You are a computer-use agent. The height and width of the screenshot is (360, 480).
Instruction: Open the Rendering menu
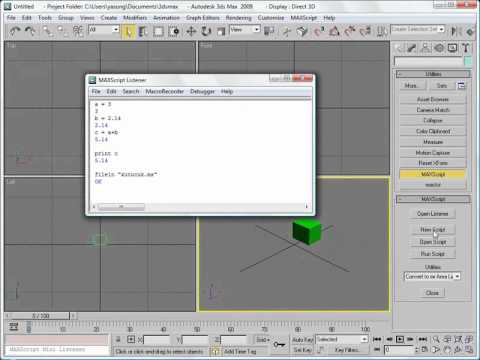coord(238,18)
